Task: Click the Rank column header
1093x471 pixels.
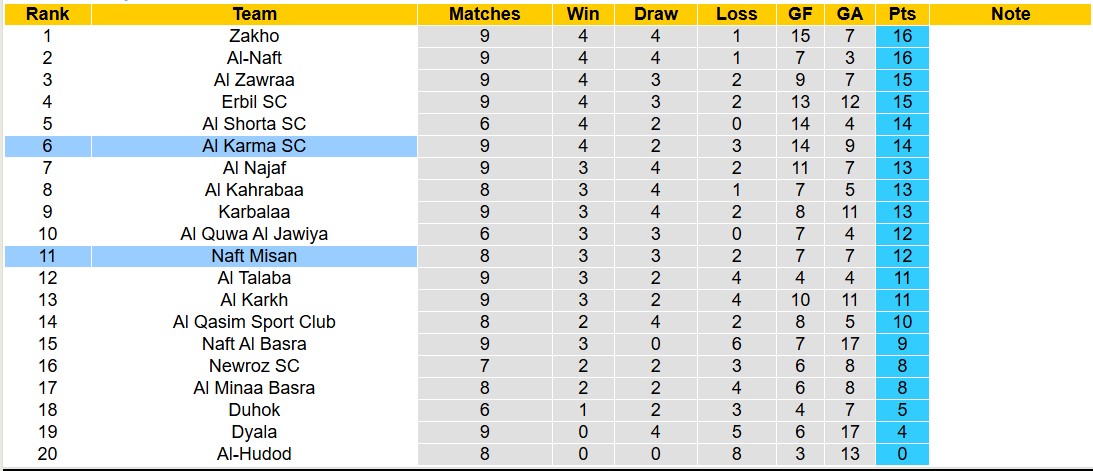Action: (47, 14)
